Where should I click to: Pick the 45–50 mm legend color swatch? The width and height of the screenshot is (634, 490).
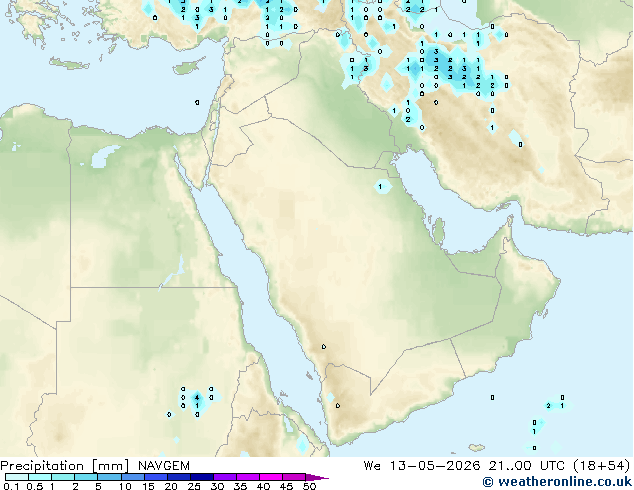coord(294,477)
